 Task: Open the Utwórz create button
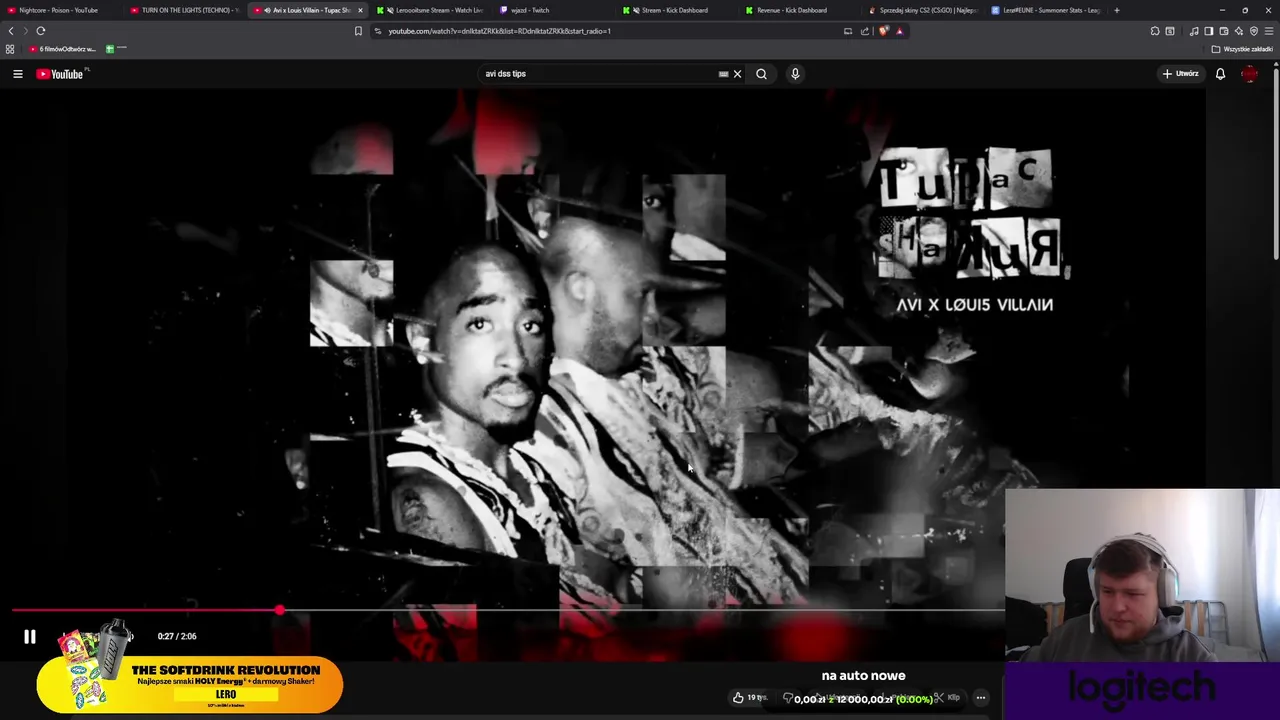(x=1180, y=74)
